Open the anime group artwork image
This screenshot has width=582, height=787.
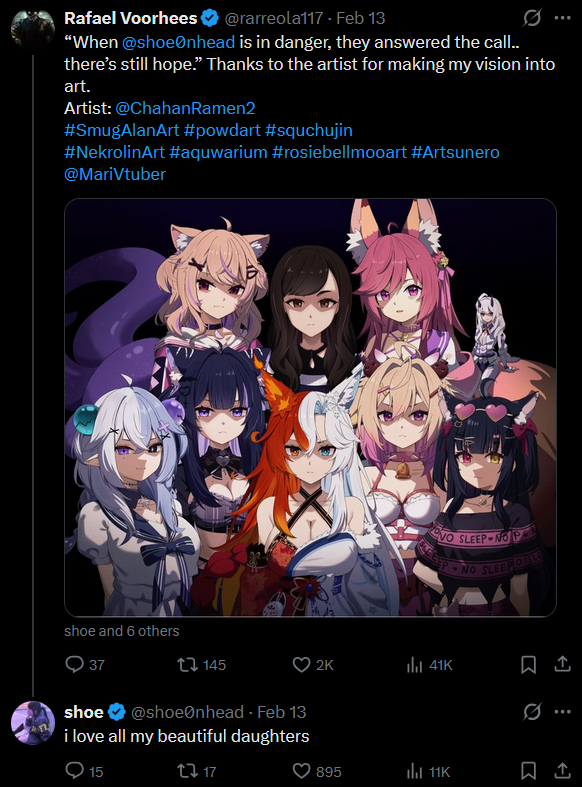(x=310, y=408)
